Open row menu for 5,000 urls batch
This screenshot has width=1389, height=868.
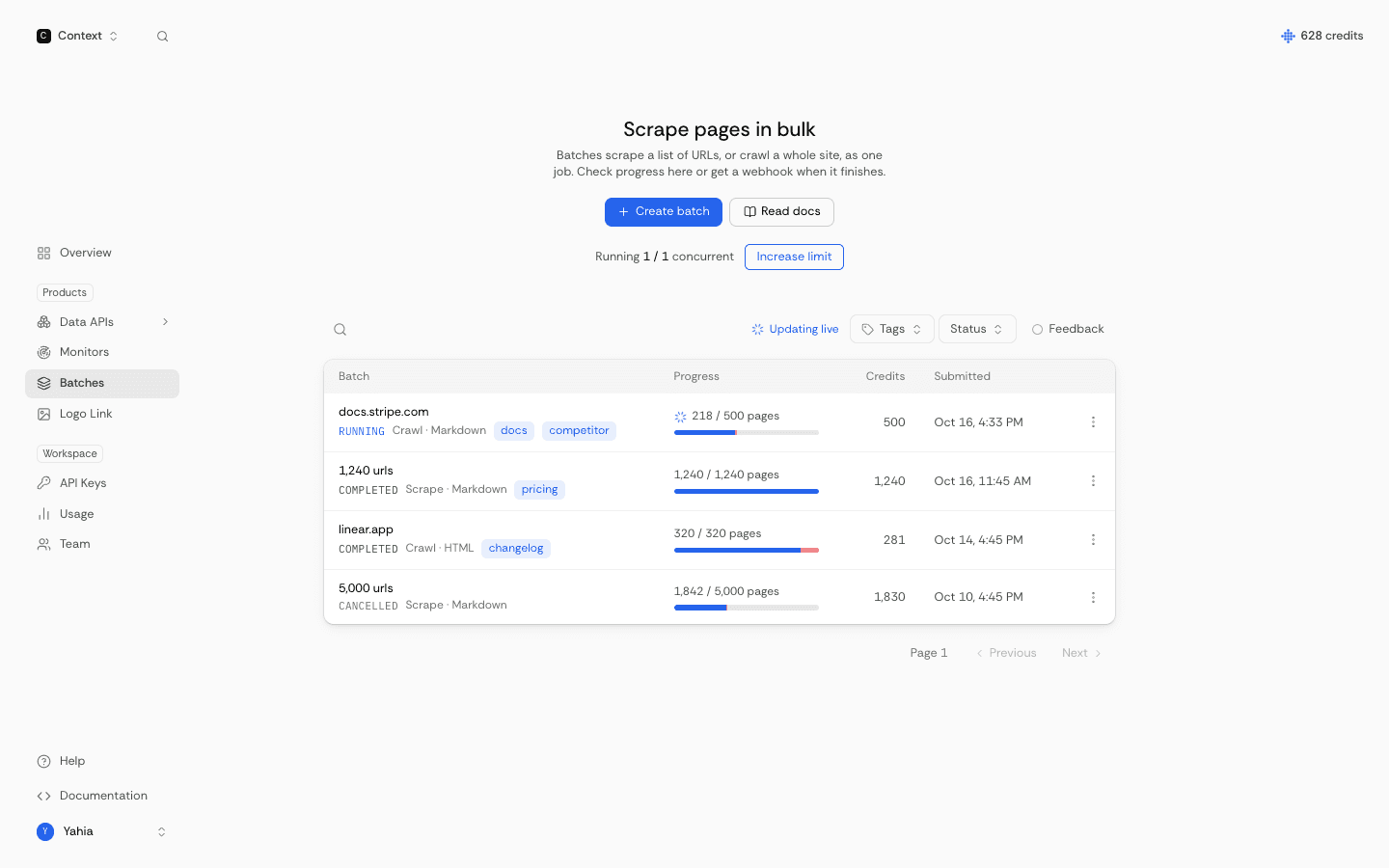click(x=1093, y=598)
